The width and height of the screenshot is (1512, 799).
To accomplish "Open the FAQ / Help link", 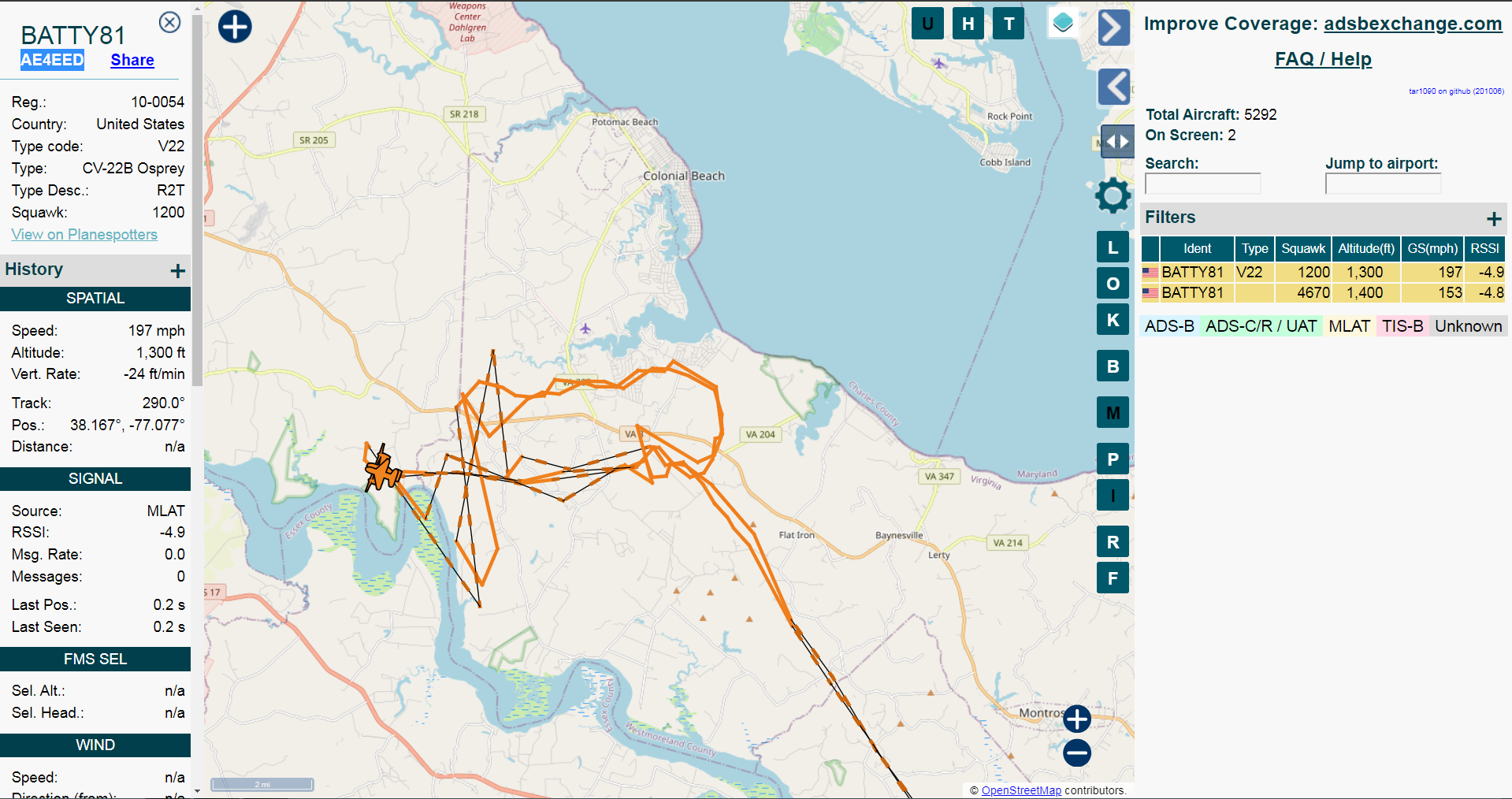I will (x=1323, y=59).
